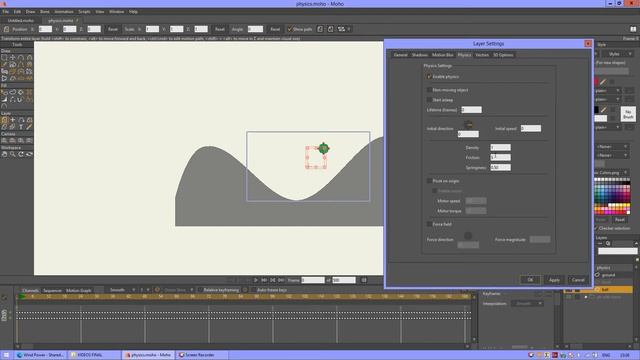Click the Windows Start button
This screenshot has width=640, height=360.
pyautogui.click(x=6, y=355)
